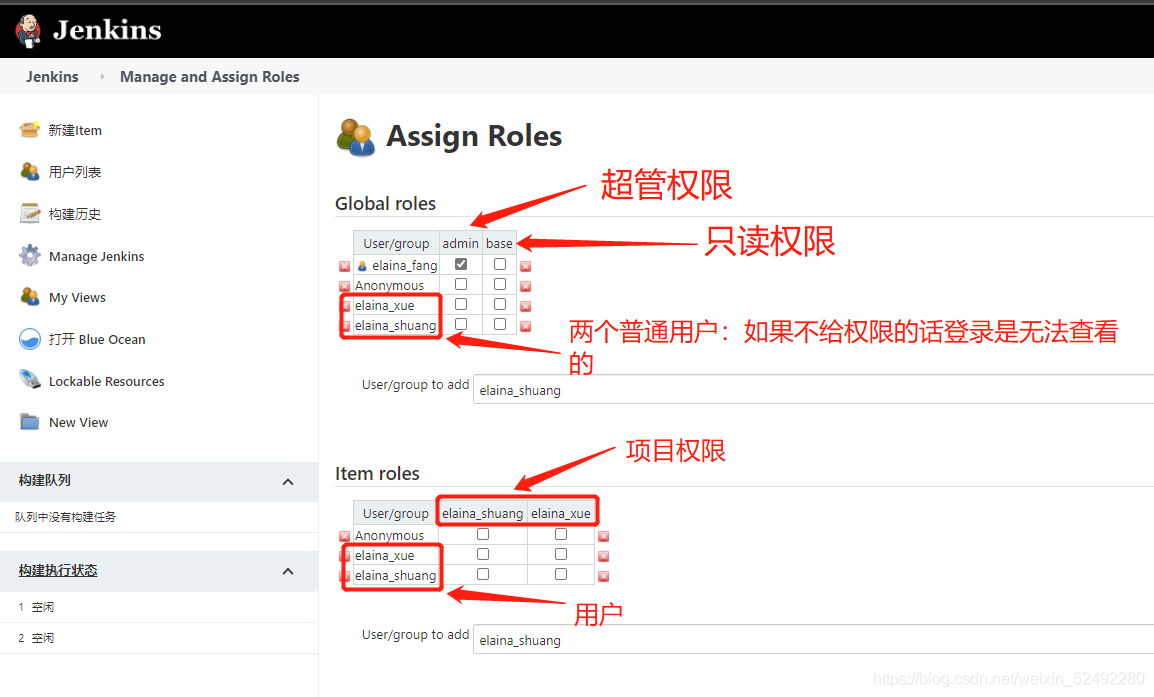Remove global elaina_xue via right-side red X
The width and height of the screenshot is (1154, 697).
(525, 306)
